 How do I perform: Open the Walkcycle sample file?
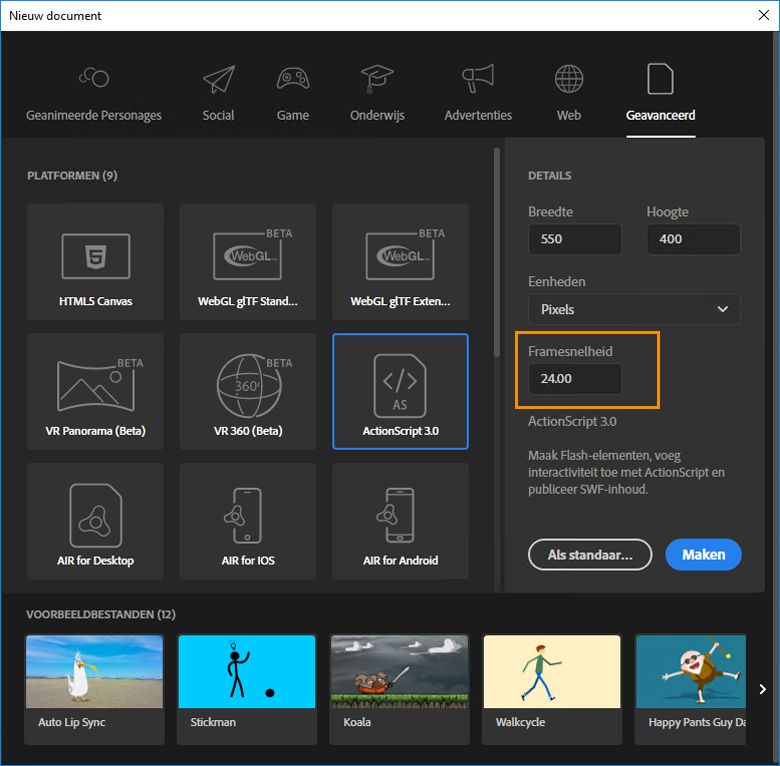point(552,689)
